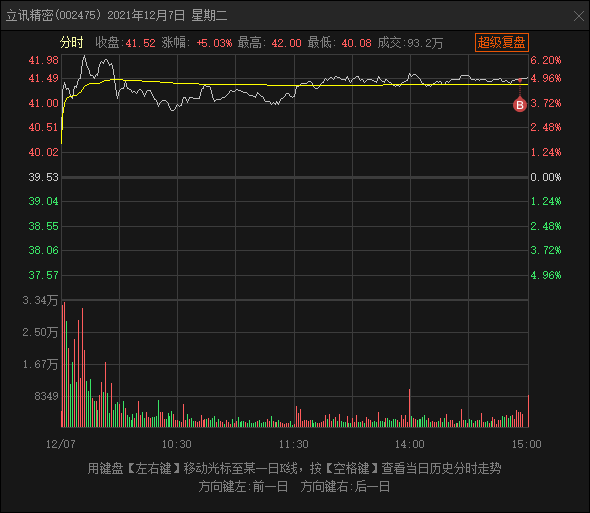
Task: Click the 1.67万 volume axis label
Action: coord(40,364)
